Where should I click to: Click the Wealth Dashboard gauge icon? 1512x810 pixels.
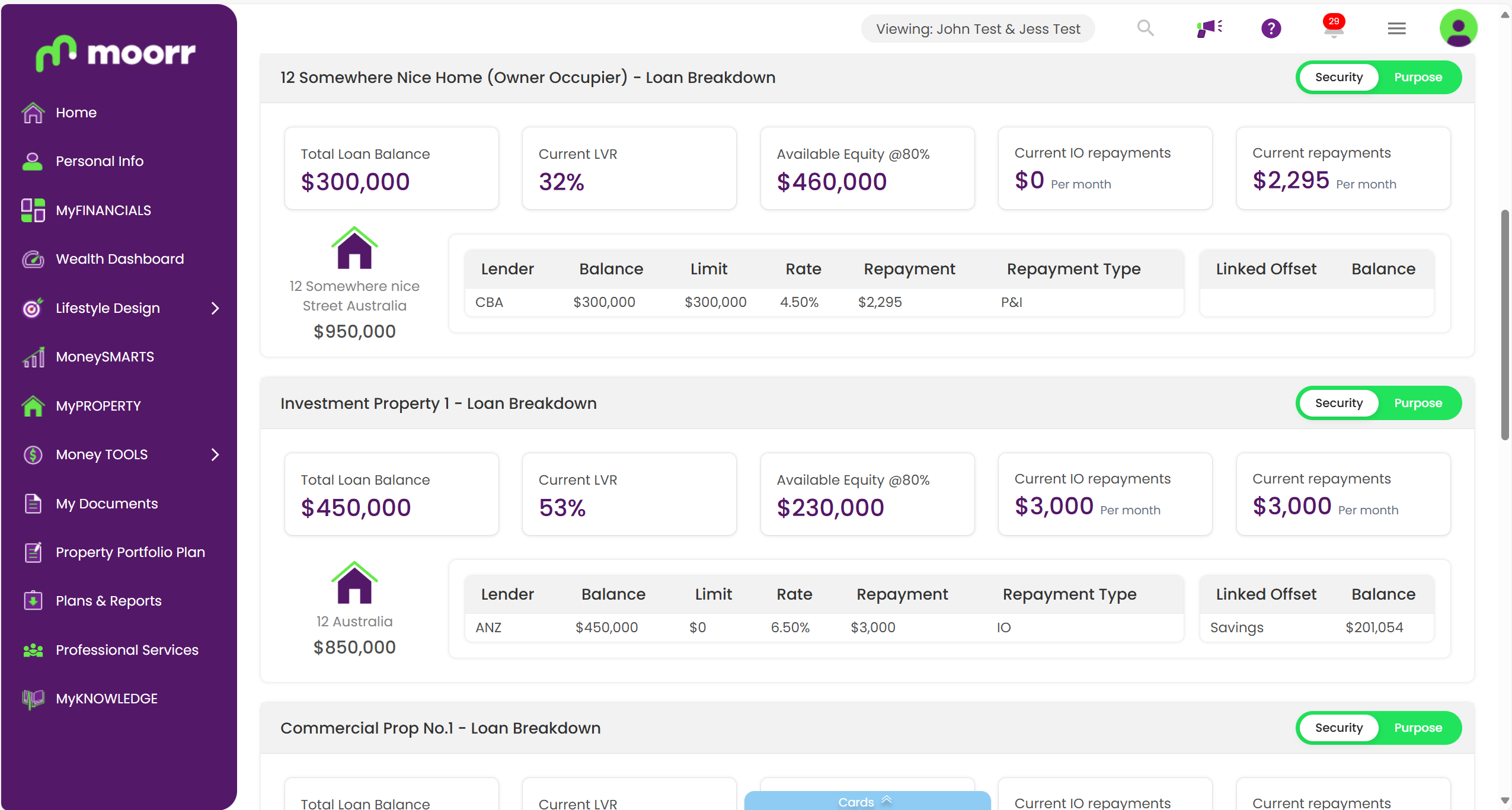33,259
